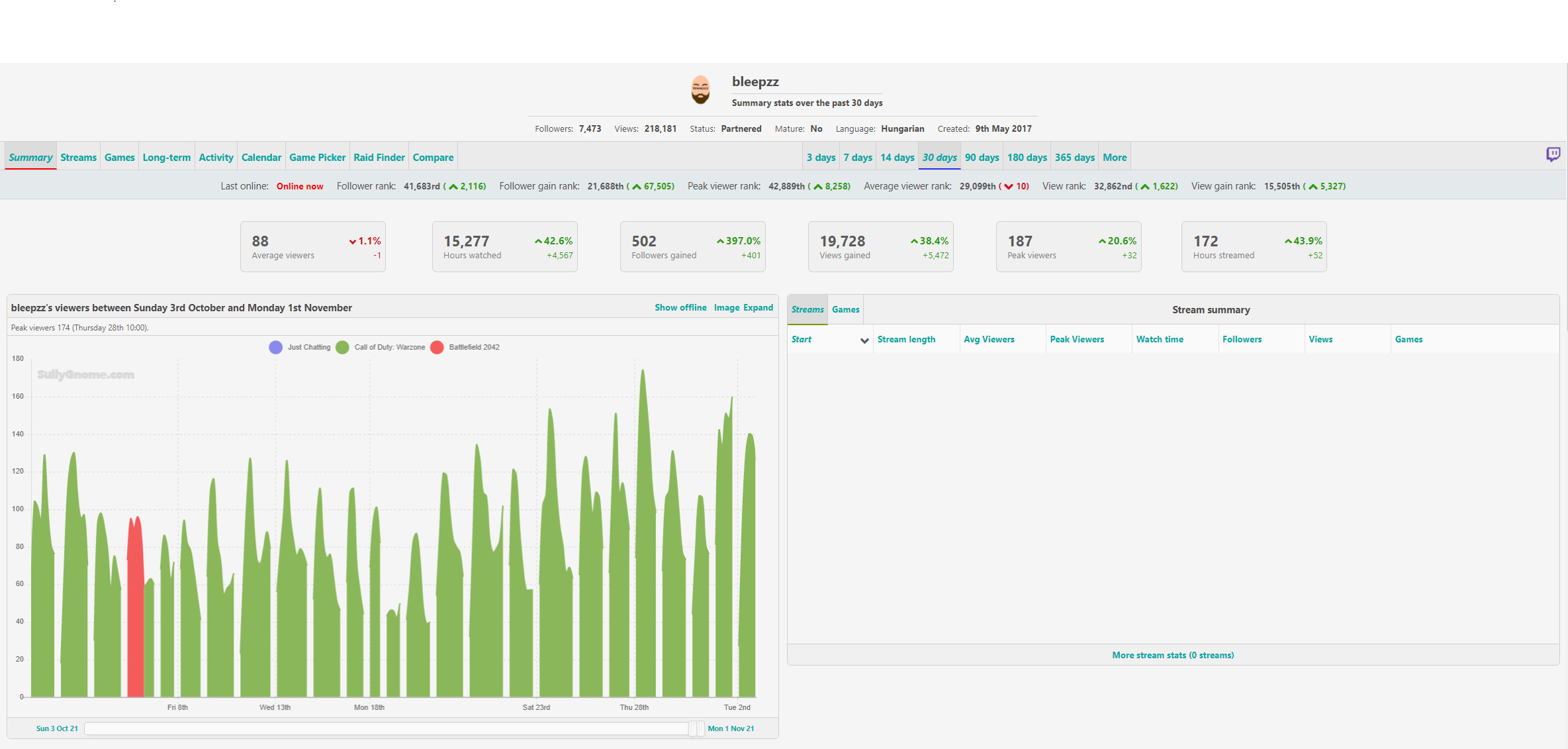
Task: Switch to Games tab in Stream summary
Action: pyautogui.click(x=845, y=310)
